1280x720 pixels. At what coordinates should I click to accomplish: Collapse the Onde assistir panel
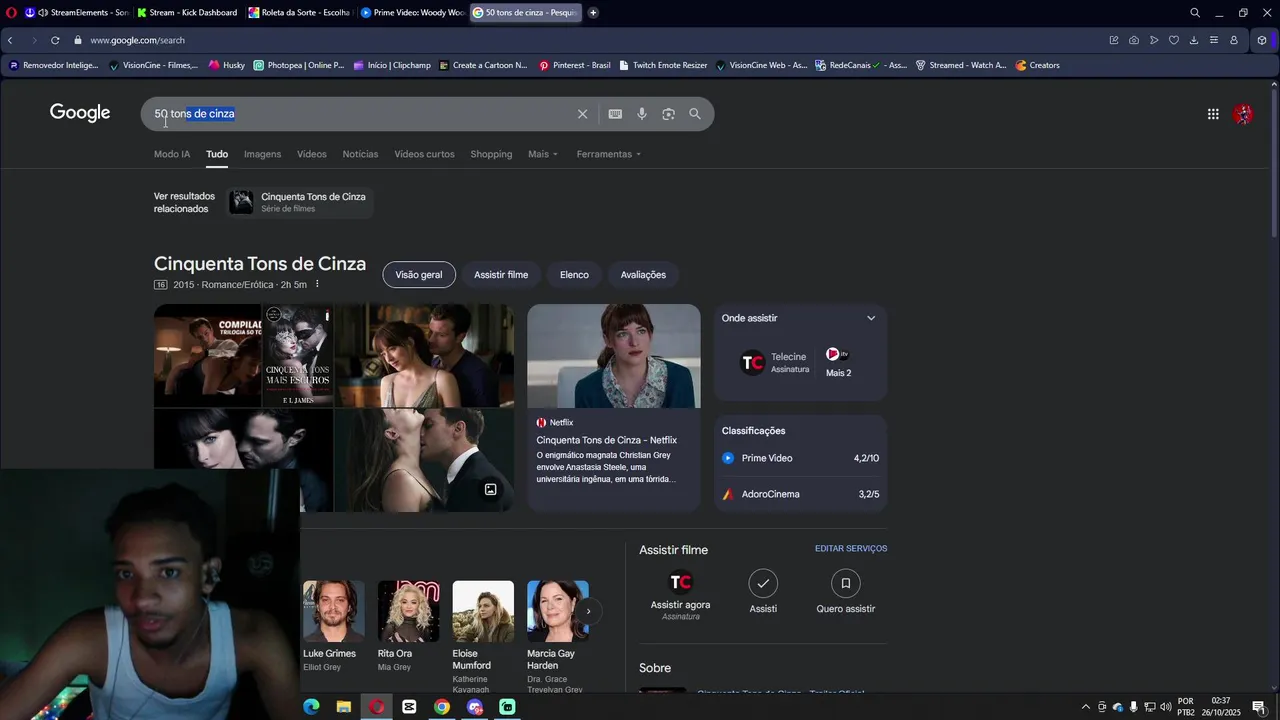(x=871, y=318)
